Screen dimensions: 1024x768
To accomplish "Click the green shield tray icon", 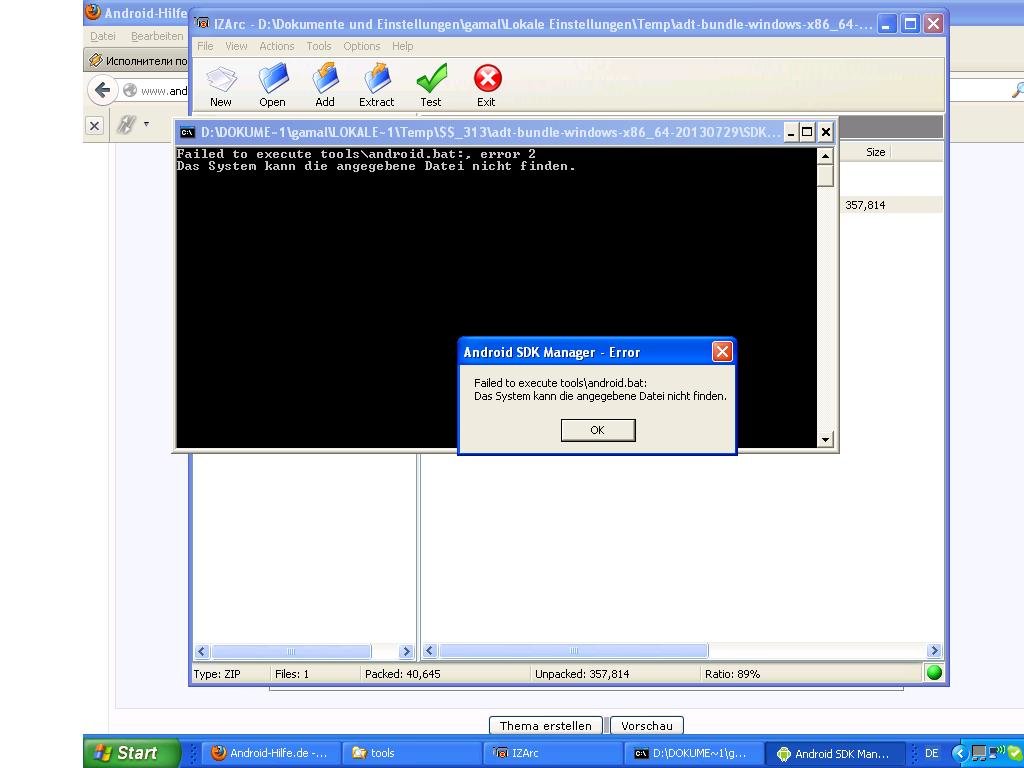I will tap(1013, 753).
